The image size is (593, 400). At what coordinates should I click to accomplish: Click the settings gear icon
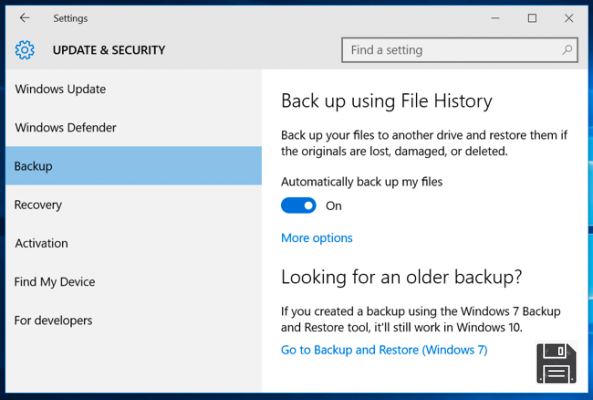25,50
